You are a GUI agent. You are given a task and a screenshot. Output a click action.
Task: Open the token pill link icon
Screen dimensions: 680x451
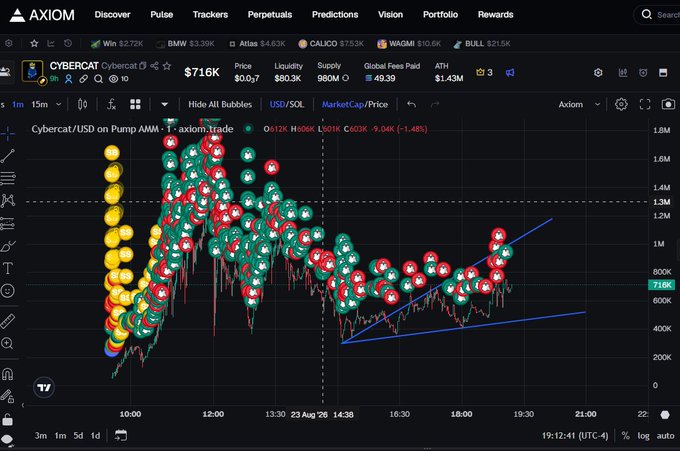point(83,79)
